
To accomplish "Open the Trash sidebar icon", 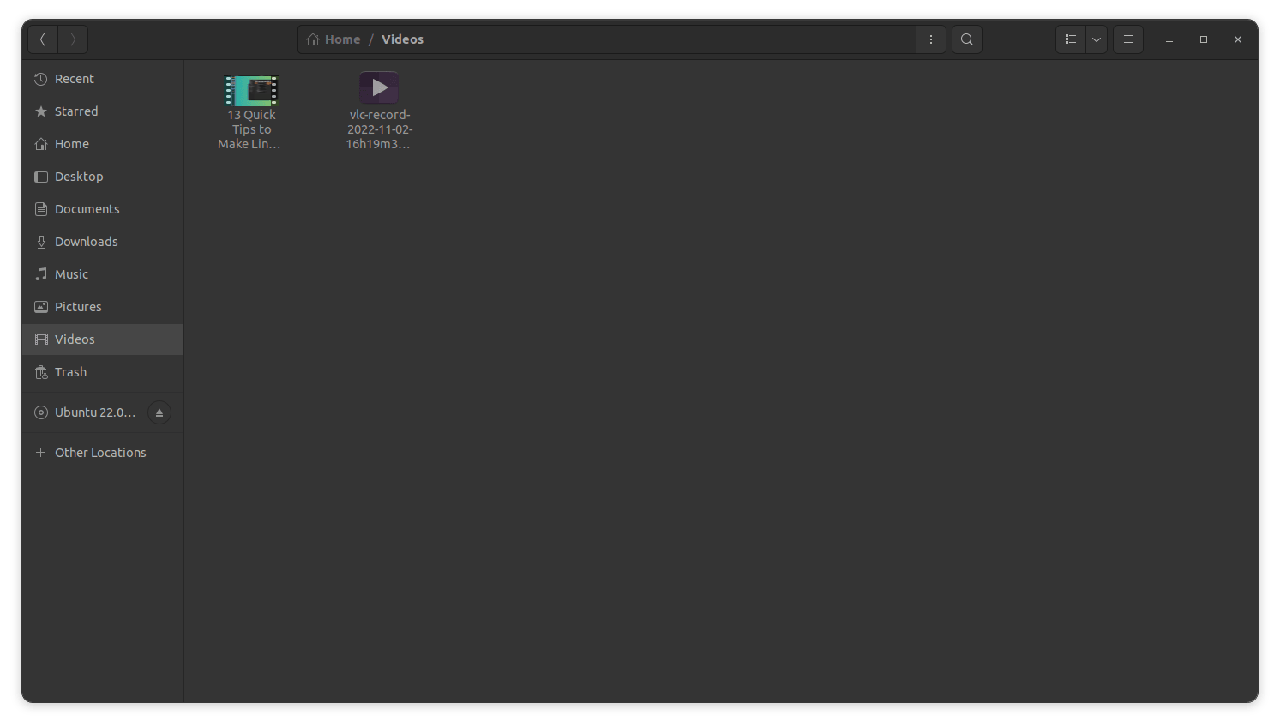I will [x=41, y=372].
